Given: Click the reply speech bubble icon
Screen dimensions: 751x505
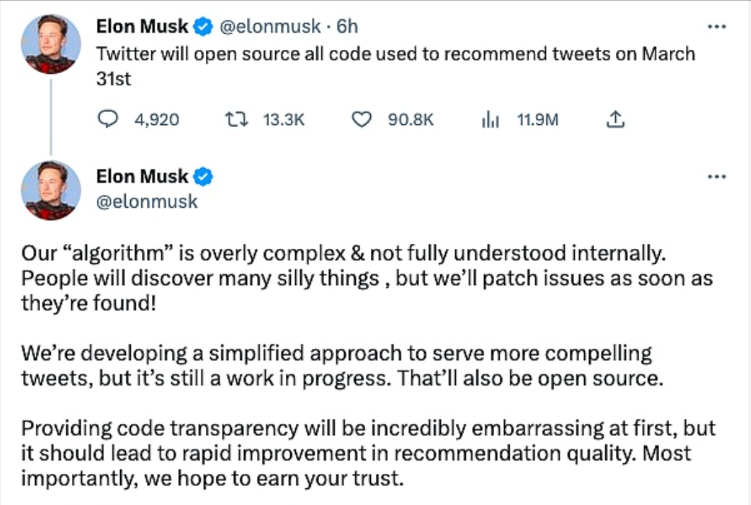Looking at the screenshot, I should coord(108,120).
